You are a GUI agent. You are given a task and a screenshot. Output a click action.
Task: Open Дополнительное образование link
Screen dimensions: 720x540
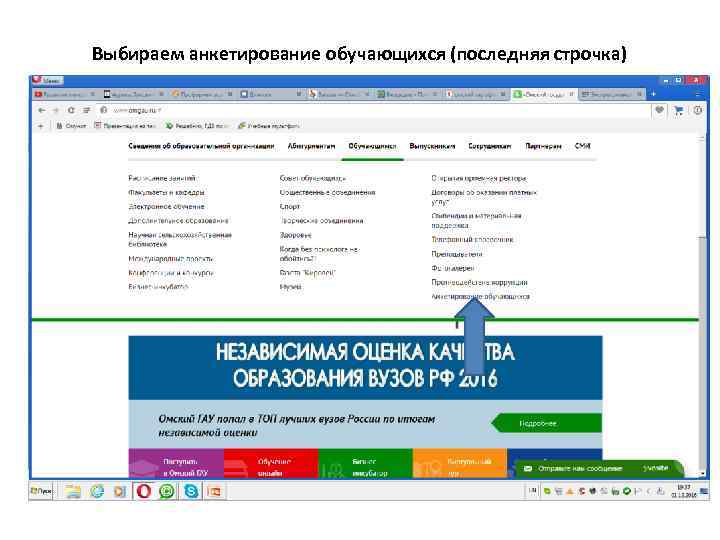[x=178, y=221]
